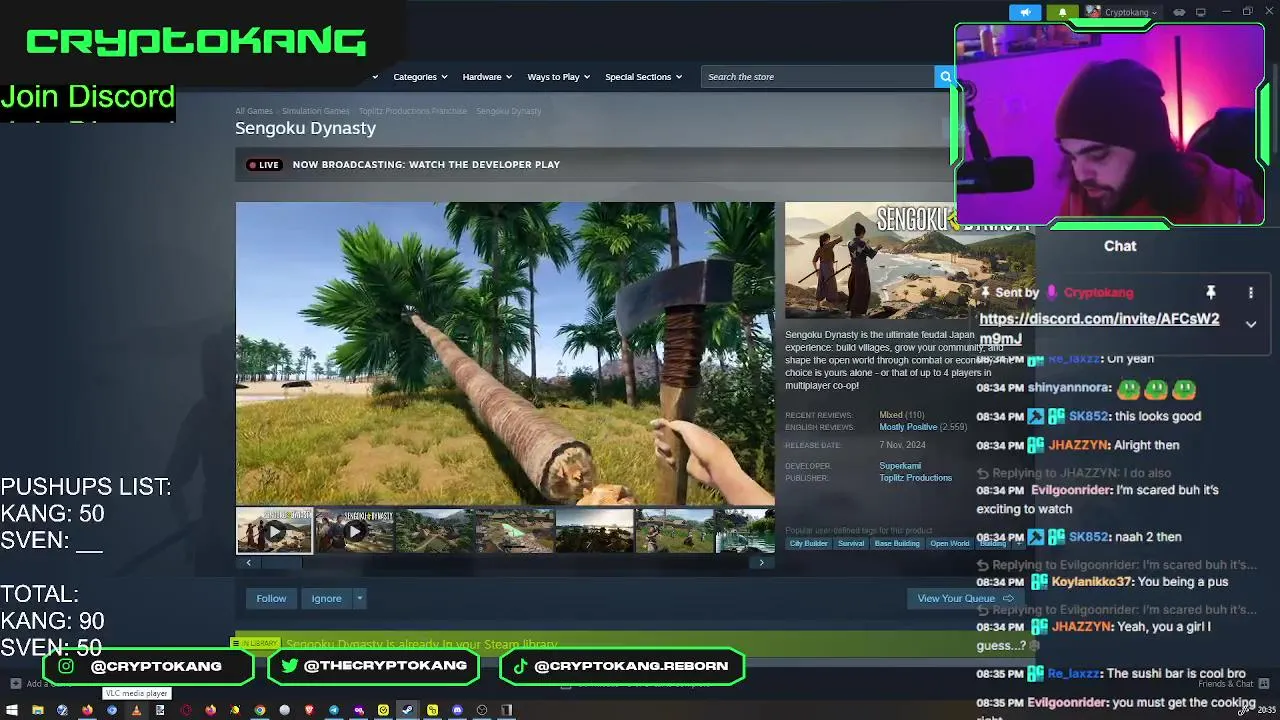The height and width of the screenshot is (720, 1280).
Task: Open the green notifications bell
Action: pos(1062,12)
